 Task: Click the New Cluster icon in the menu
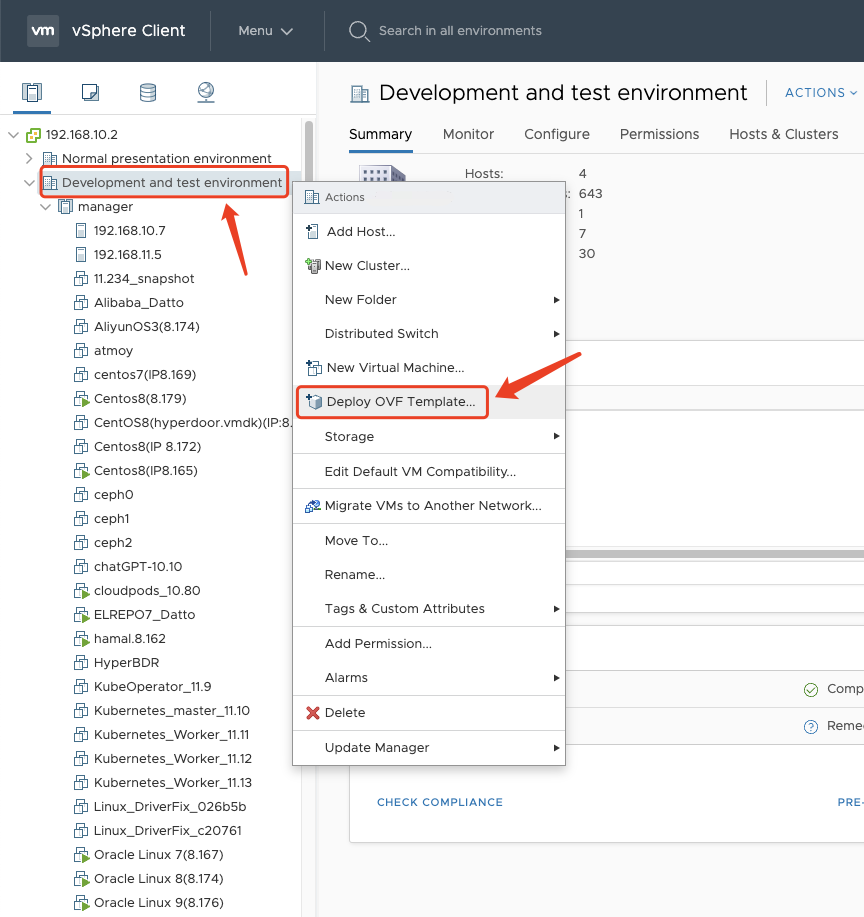[312, 266]
